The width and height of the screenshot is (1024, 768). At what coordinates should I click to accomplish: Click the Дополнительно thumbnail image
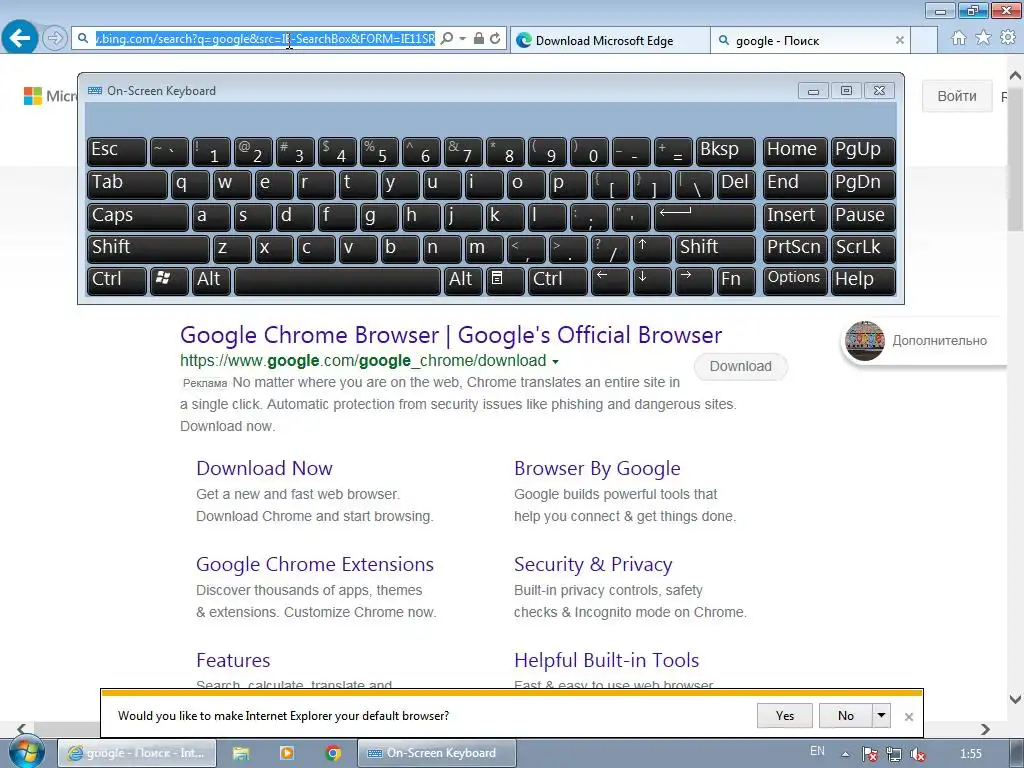tap(865, 340)
